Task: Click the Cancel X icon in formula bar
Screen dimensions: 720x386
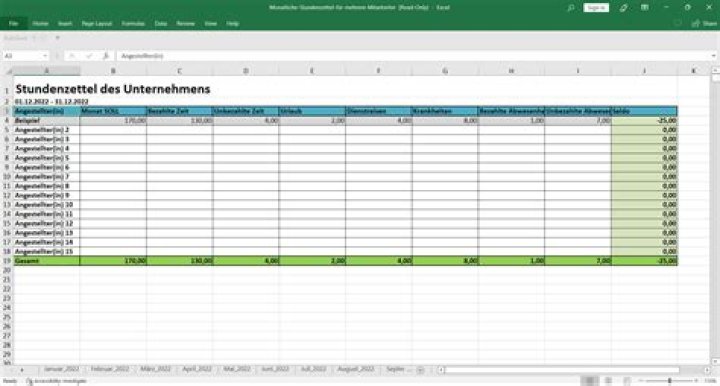Action: [x=72, y=56]
